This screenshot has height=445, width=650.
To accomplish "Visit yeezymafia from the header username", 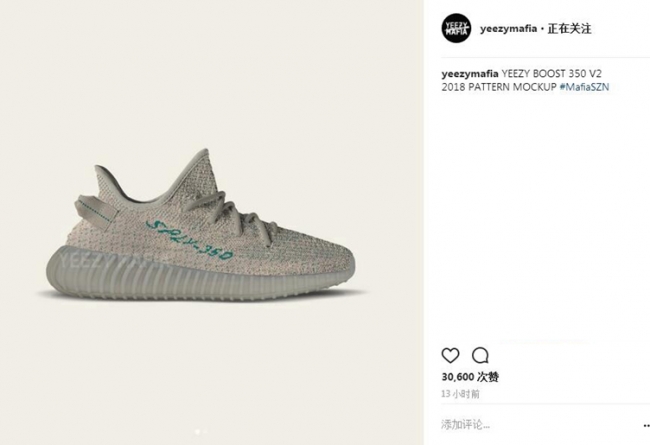I will tap(508, 29).
